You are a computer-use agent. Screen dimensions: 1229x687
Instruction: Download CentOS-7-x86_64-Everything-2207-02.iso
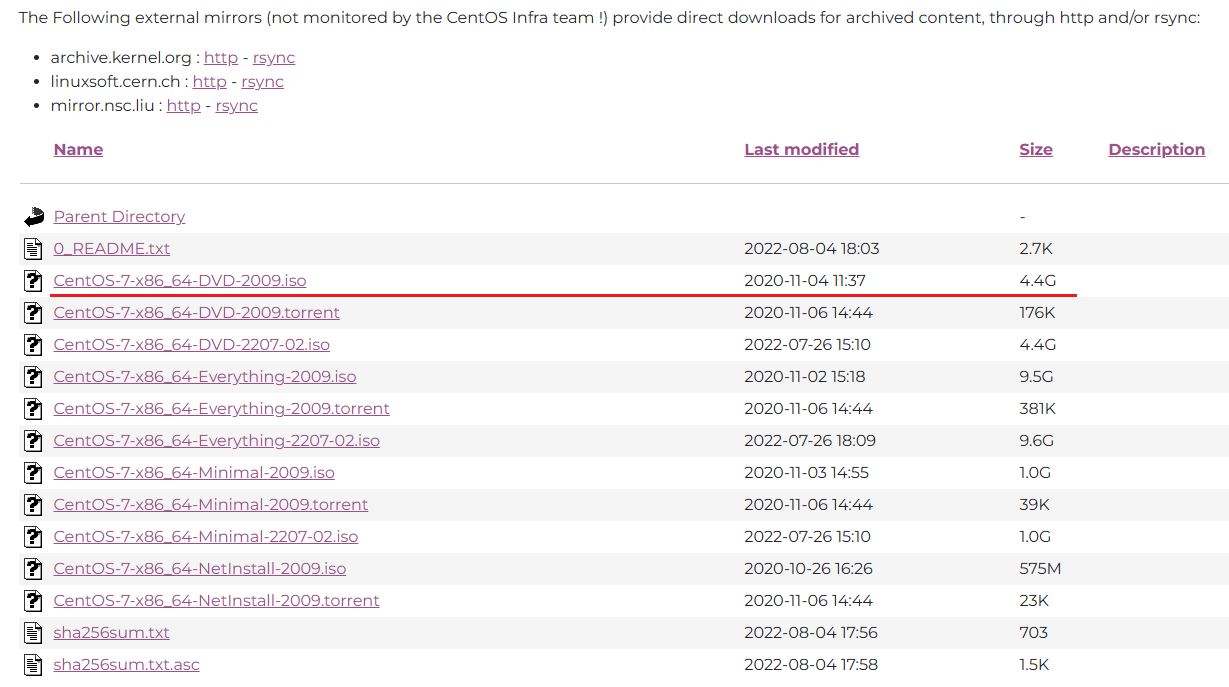coord(217,440)
